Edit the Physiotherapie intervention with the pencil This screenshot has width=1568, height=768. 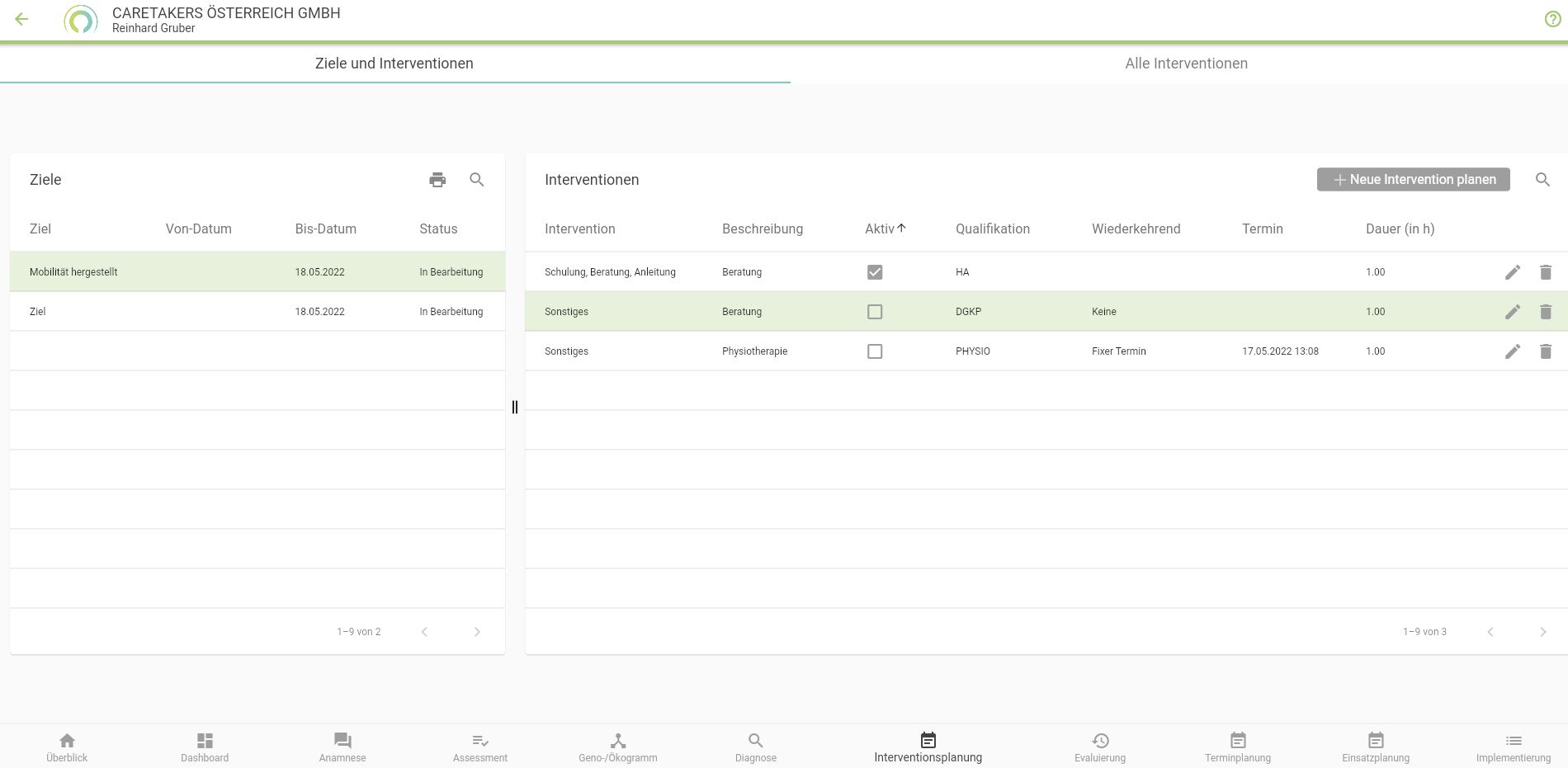[x=1512, y=351]
